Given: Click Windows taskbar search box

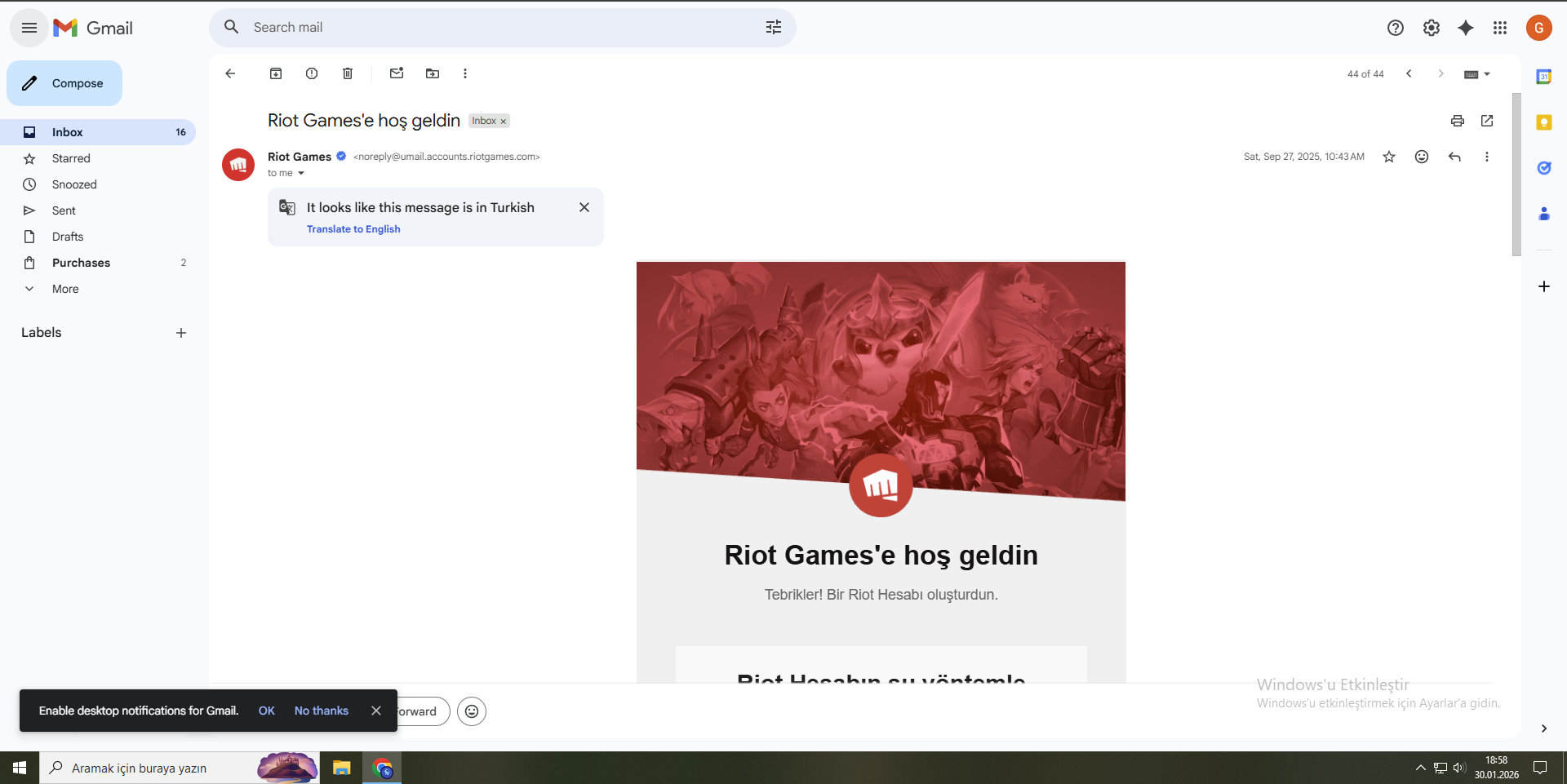Looking at the screenshot, I should pos(180,768).
